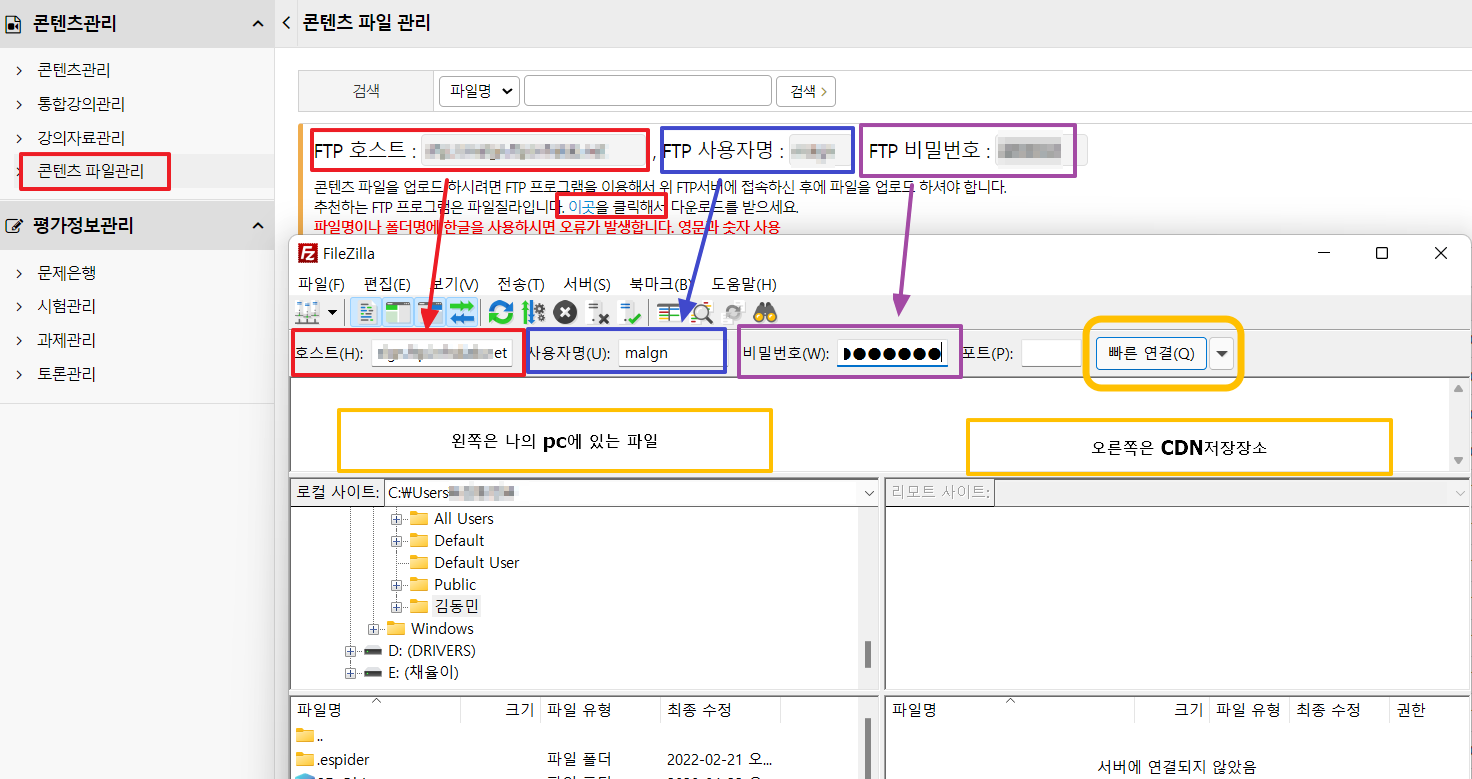Open the quick connect history dropdown arrow
Screen dimensions: 1472x779
click(x=1222, y=354)
